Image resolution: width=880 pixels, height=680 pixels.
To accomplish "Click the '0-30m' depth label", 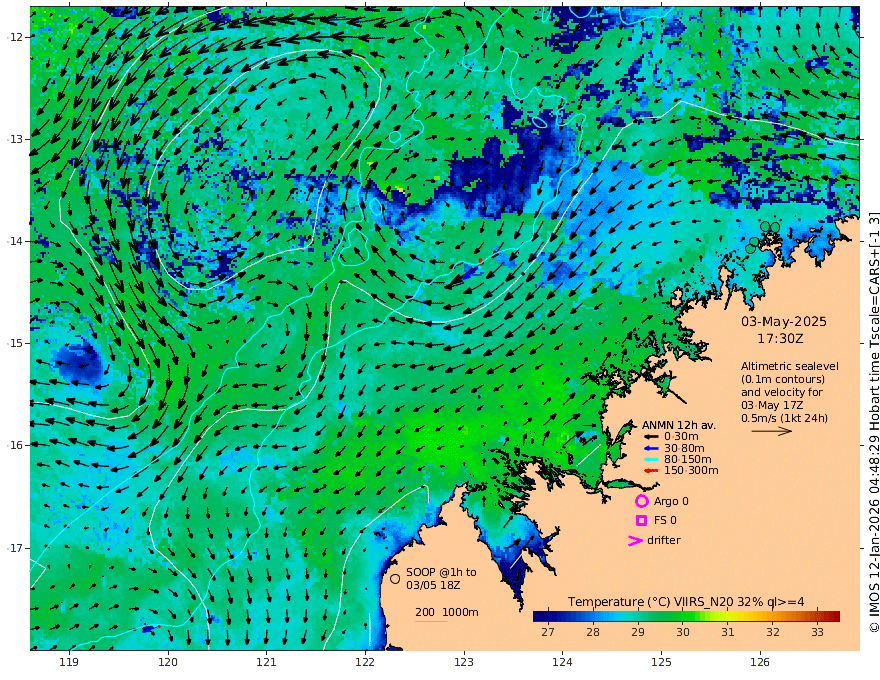I will pyautogui.click(x=681, y=437).
